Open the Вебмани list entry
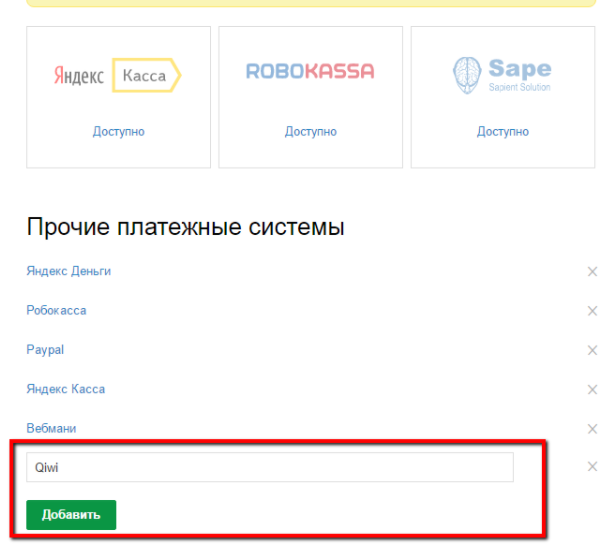Viewport: 615px width, 560px height. (x=51, y=428)
